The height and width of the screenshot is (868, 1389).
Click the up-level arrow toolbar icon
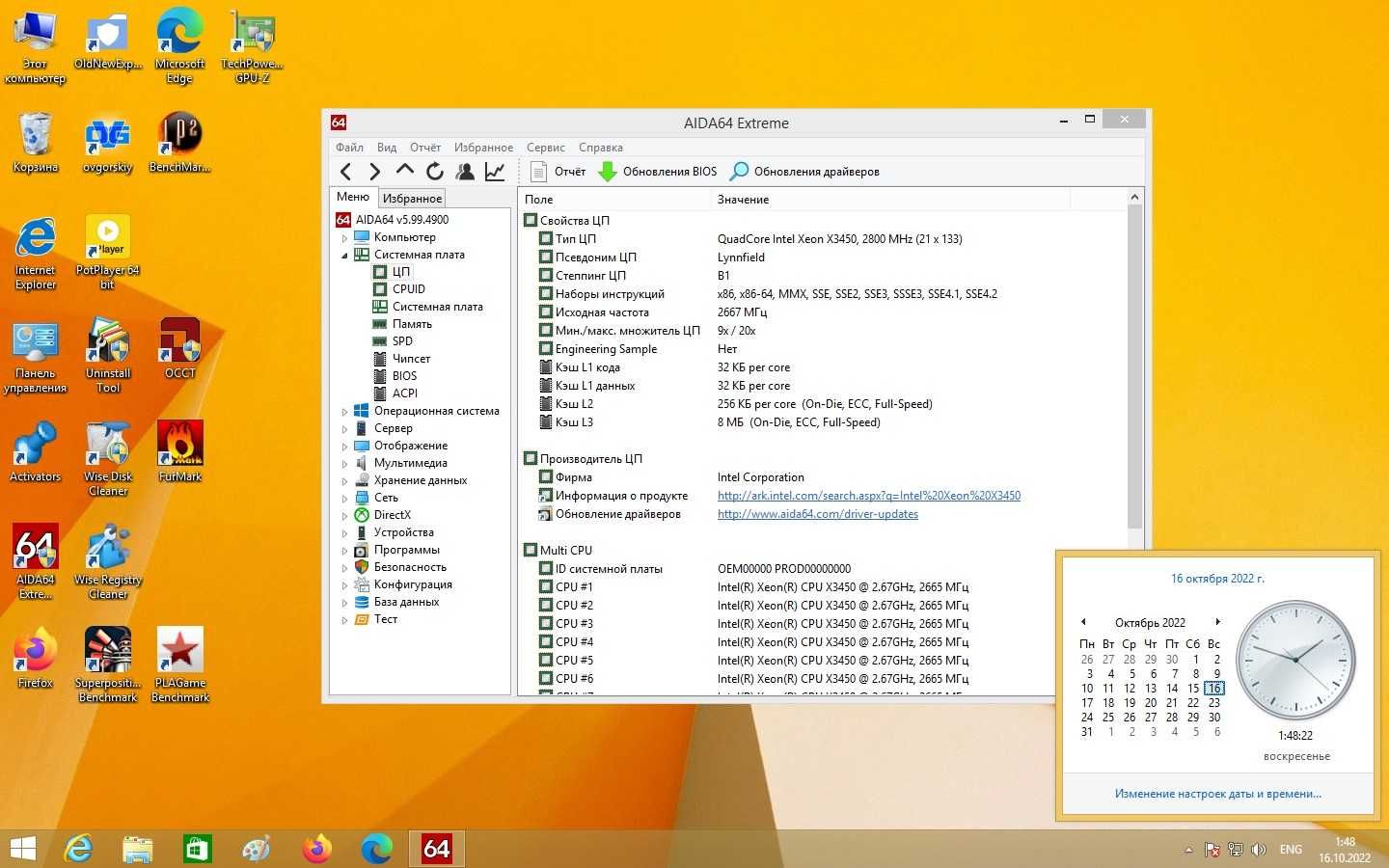[x=404, y=171]
